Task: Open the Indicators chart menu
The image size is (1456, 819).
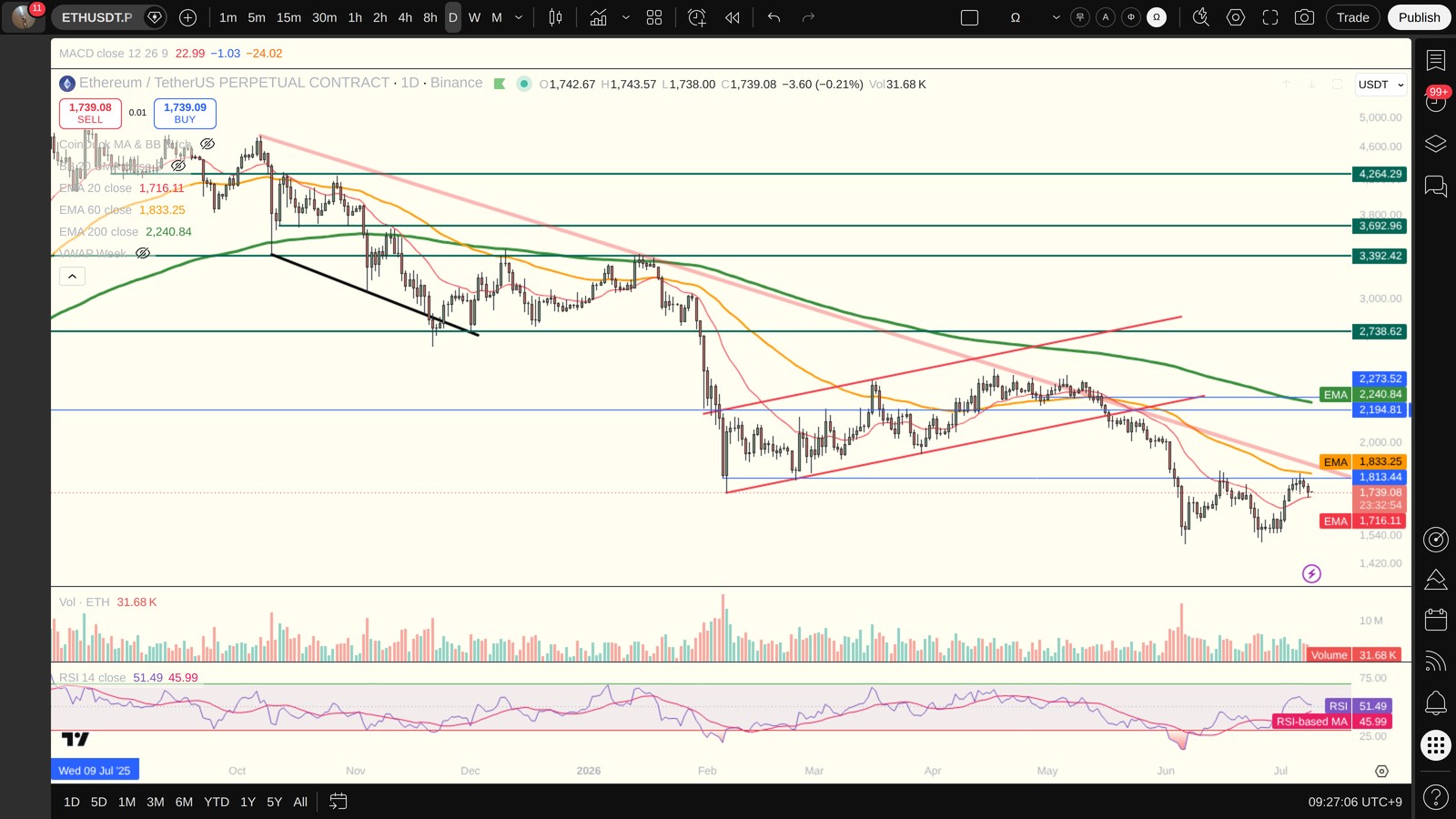Action: (598, 17)
